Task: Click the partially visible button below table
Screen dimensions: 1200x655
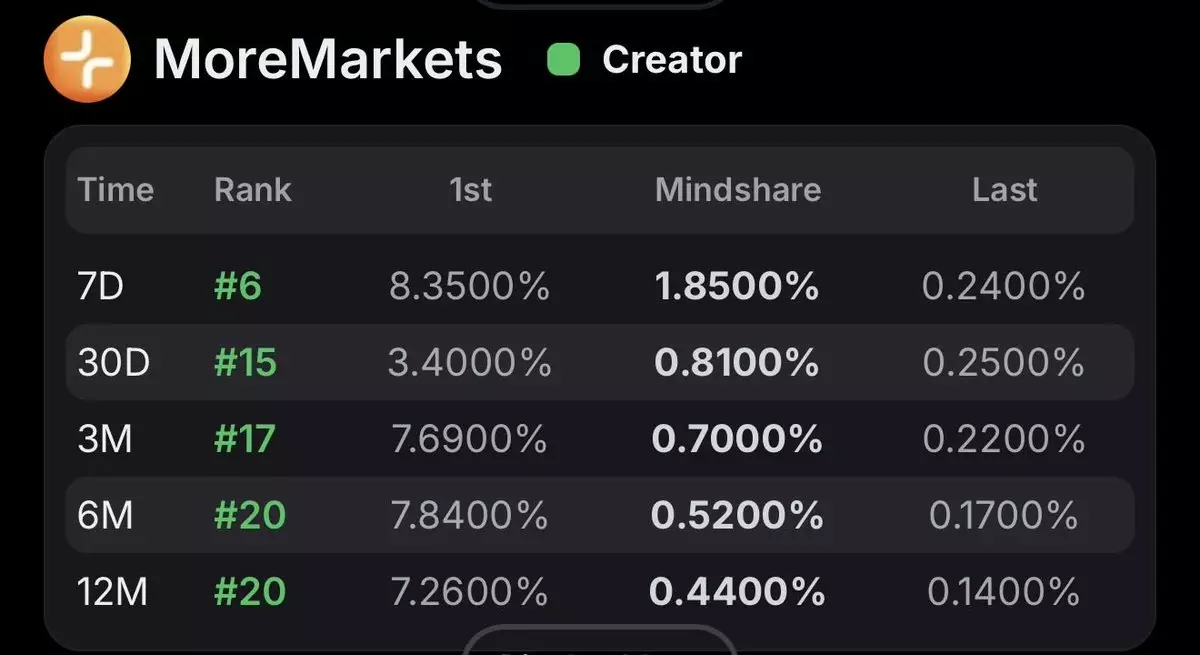Action: (598, 642)
